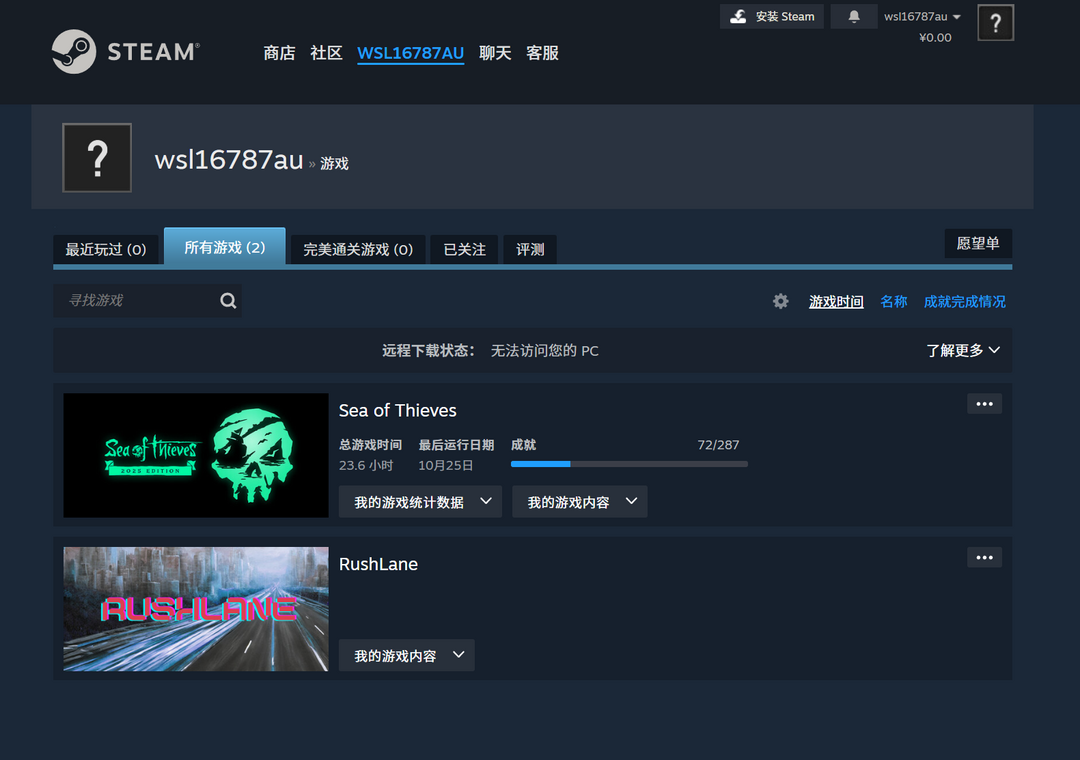Open the game list filter gear

tap(780, 300)
